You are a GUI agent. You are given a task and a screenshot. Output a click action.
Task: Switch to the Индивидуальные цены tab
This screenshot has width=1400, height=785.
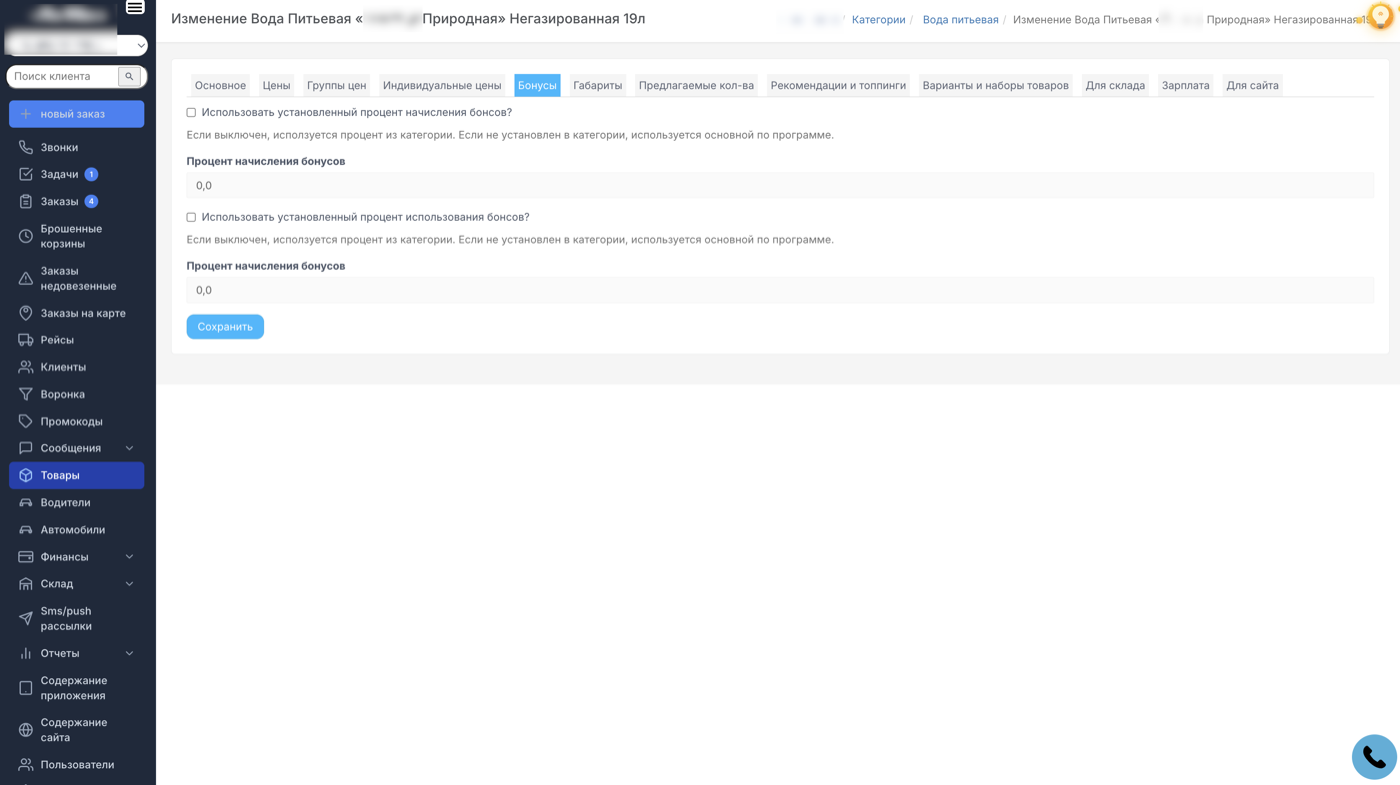pyautogui.click(x=441, y=85)
